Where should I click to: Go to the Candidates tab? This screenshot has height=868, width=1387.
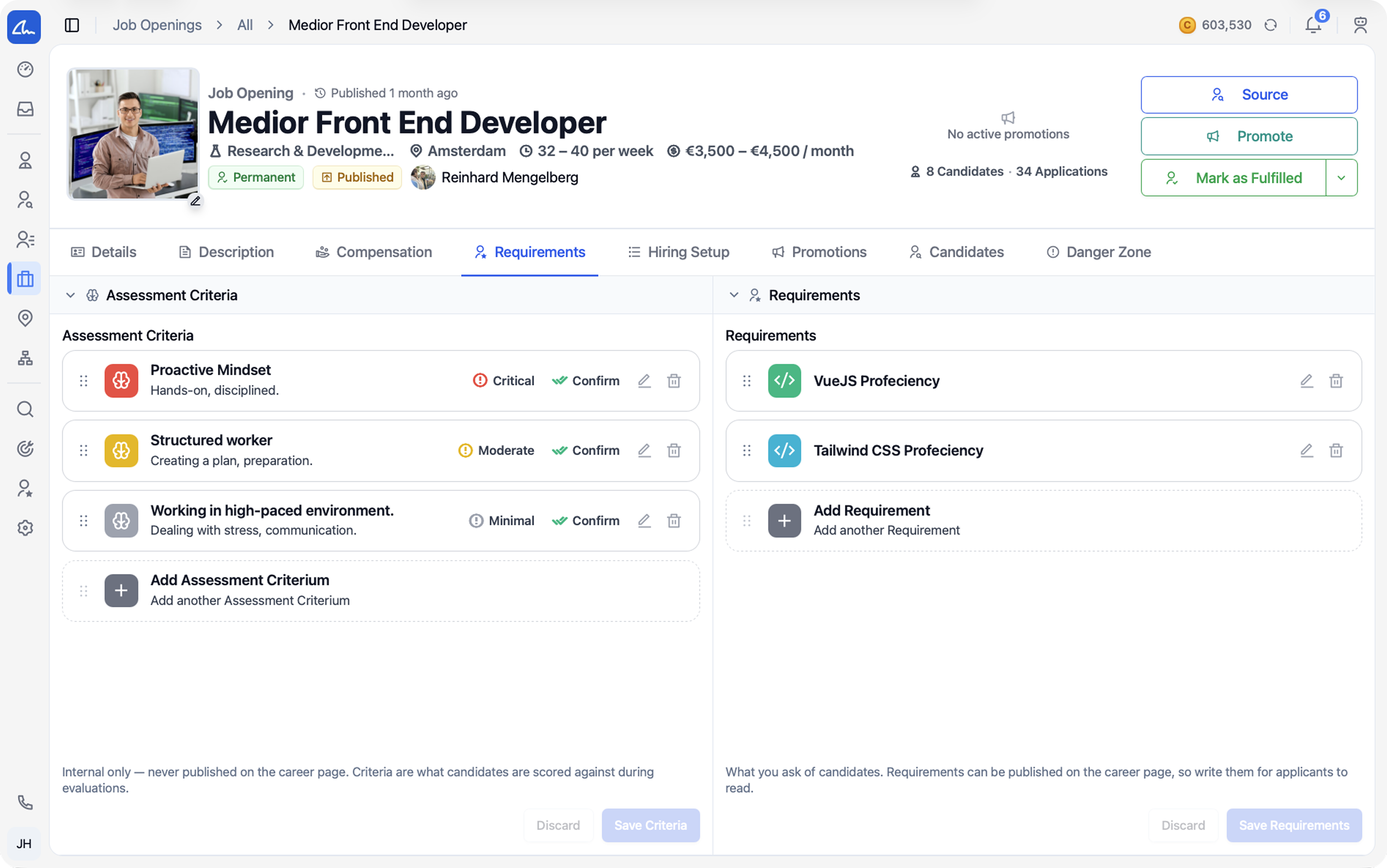[956, 253]
